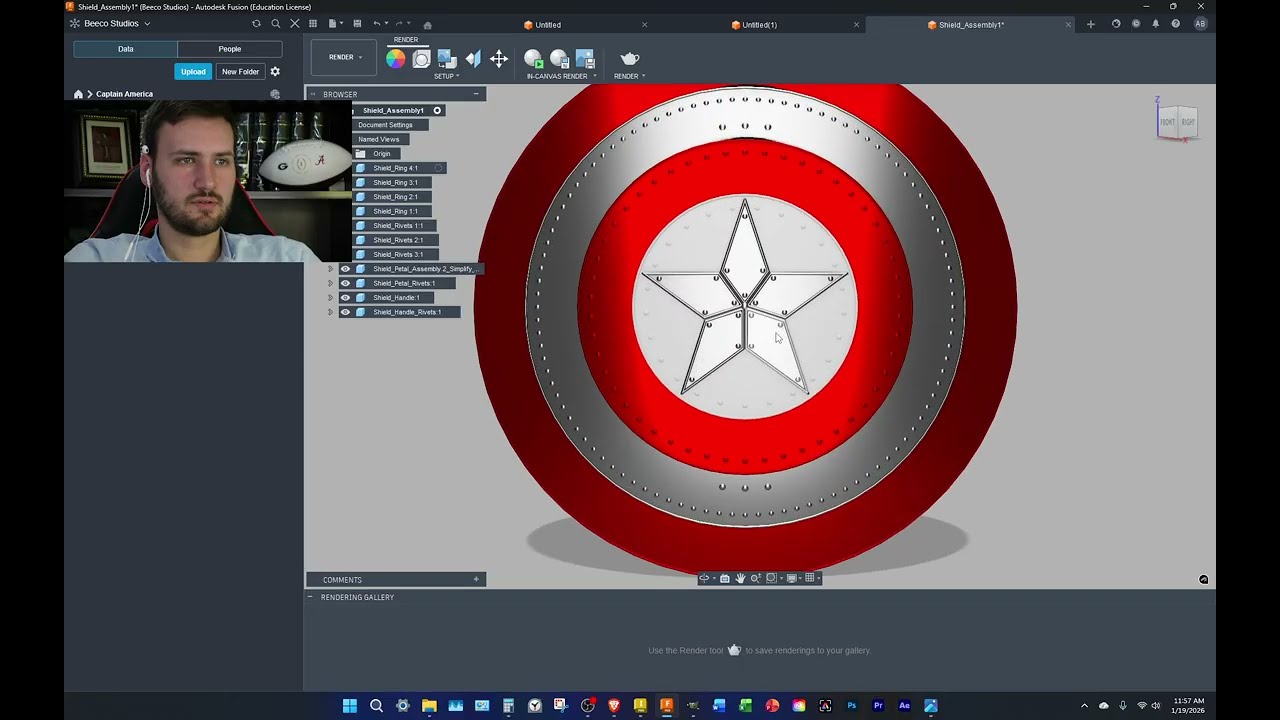Capture Image from canvas
This screenshot has height=720, width=1280.
click(585, 59)
